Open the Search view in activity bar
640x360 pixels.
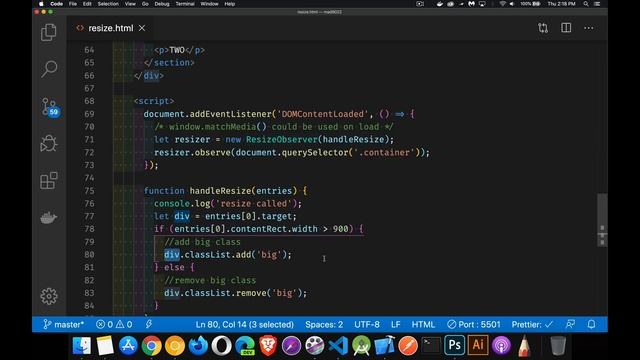pos(49,69)
